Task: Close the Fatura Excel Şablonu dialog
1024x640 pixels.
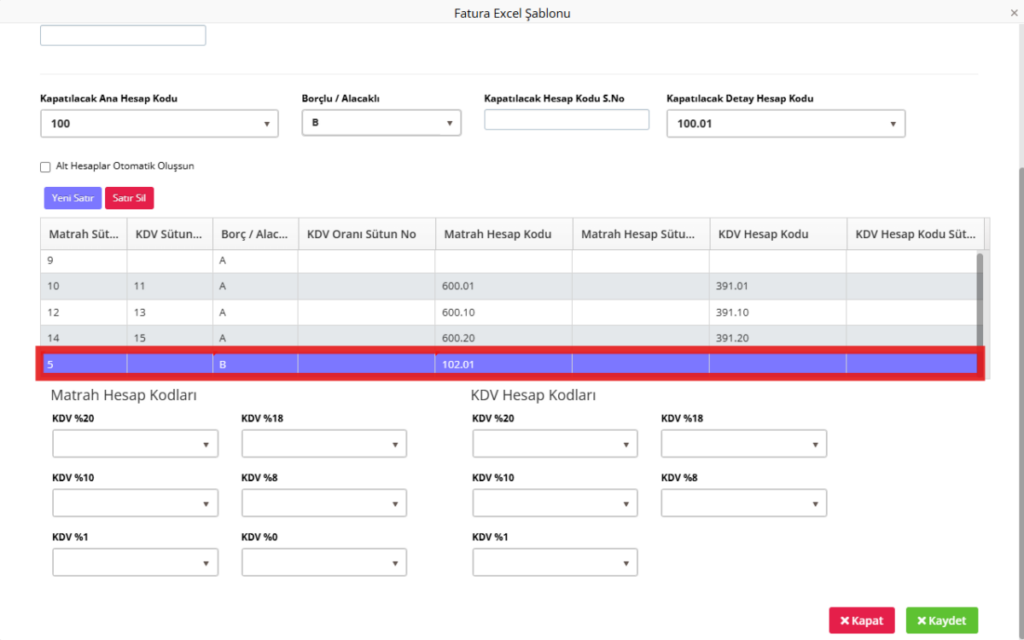Action: [1014, 13]
